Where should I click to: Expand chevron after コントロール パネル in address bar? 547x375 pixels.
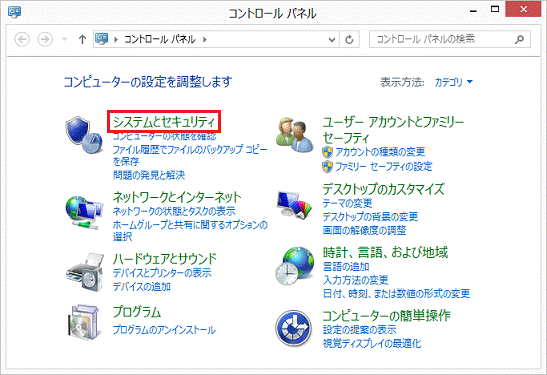pos(205,39)
